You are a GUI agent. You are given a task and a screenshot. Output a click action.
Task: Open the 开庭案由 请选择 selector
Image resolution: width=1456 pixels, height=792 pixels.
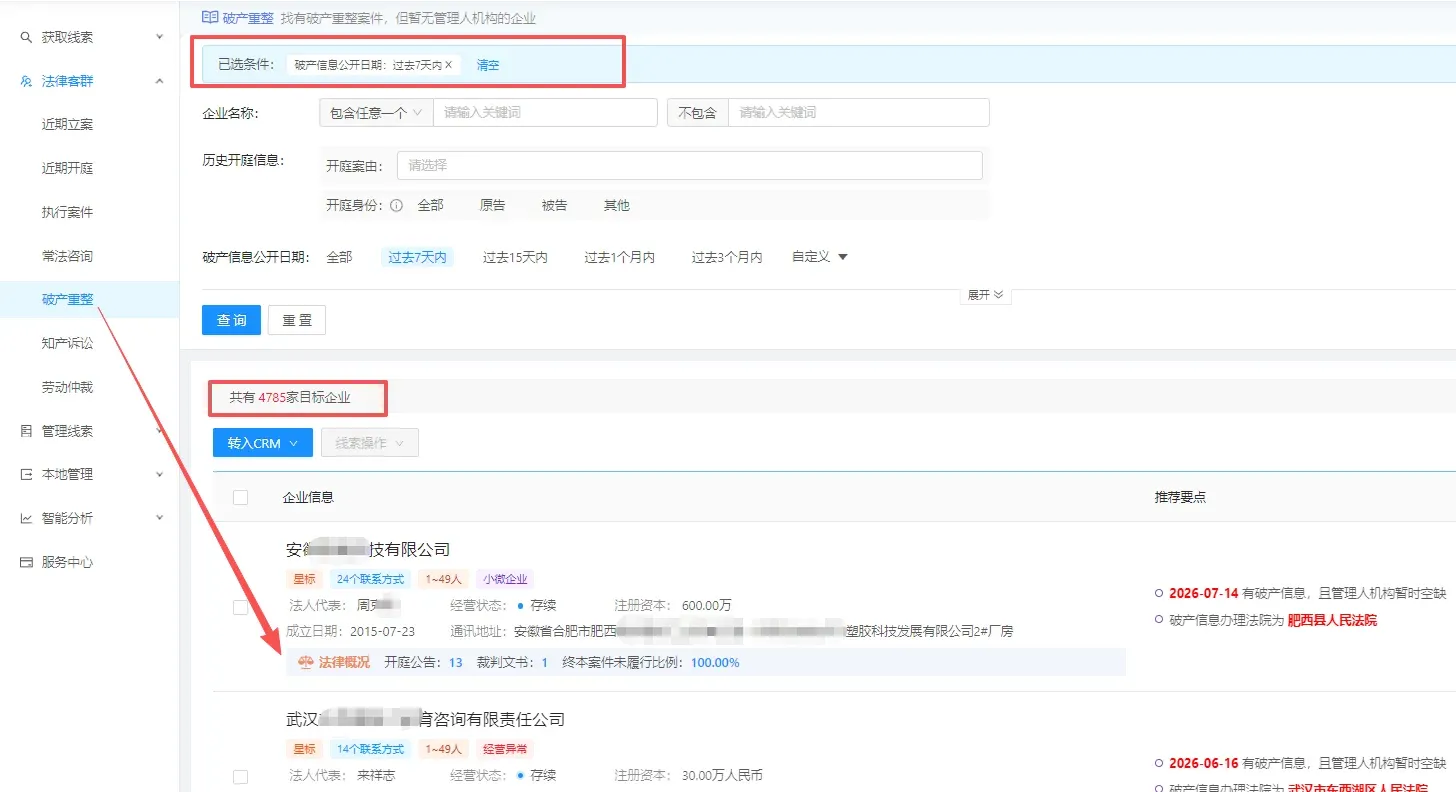690,165
